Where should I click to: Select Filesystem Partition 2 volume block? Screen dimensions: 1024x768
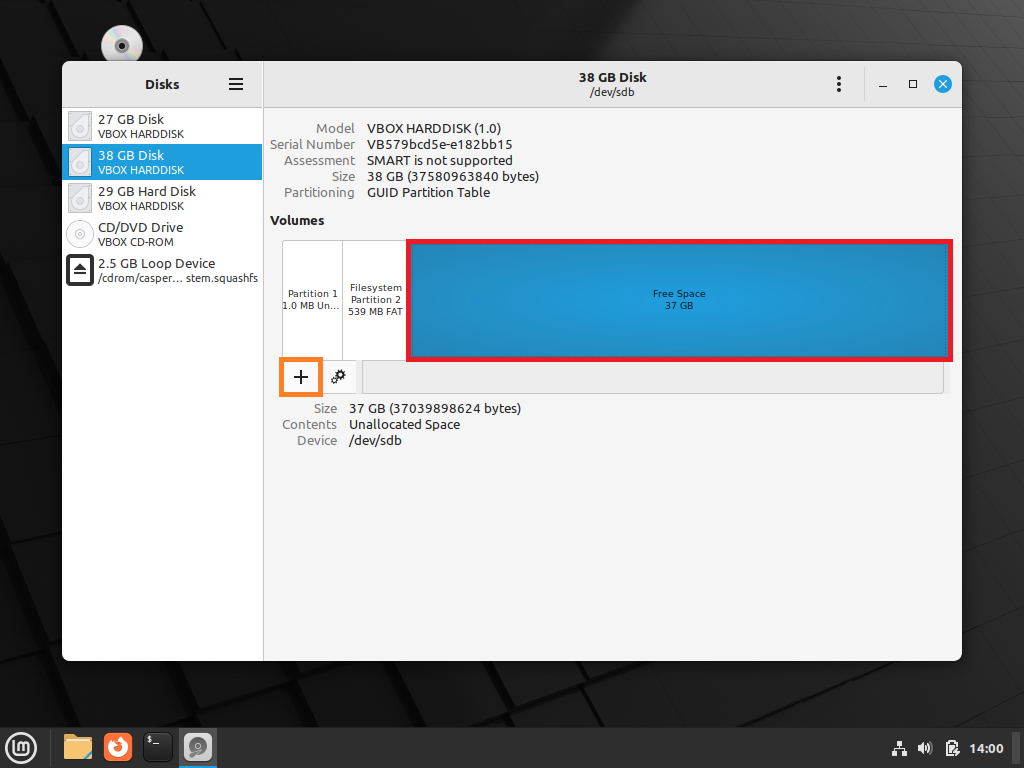coord(375,300)
